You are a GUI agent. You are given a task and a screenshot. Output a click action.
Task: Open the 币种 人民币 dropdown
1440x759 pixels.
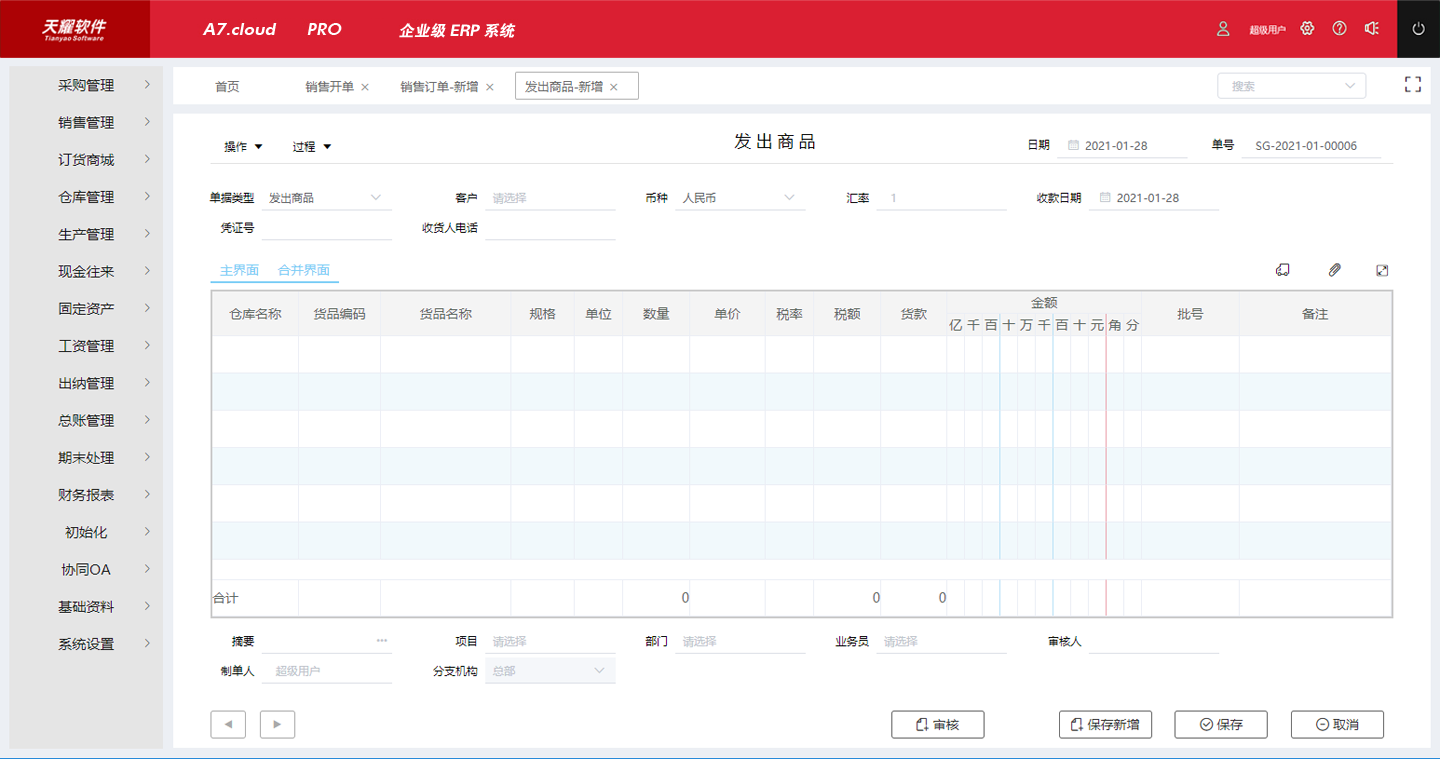coord(740,198)
